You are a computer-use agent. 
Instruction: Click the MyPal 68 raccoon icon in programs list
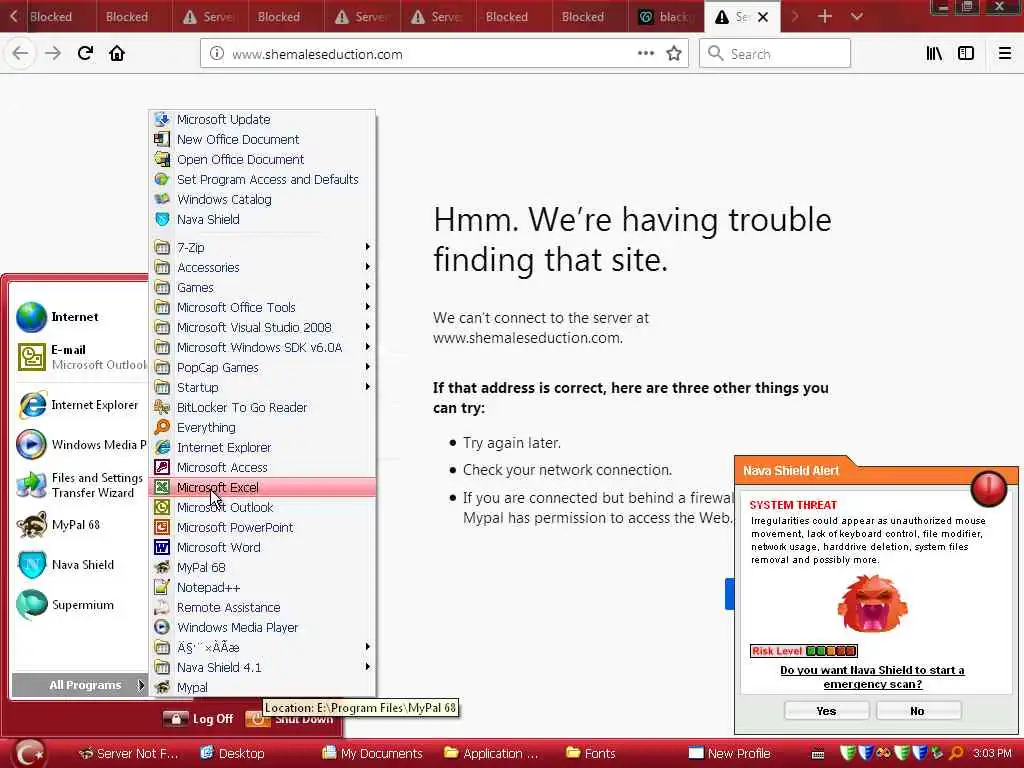tap(162, 567)
